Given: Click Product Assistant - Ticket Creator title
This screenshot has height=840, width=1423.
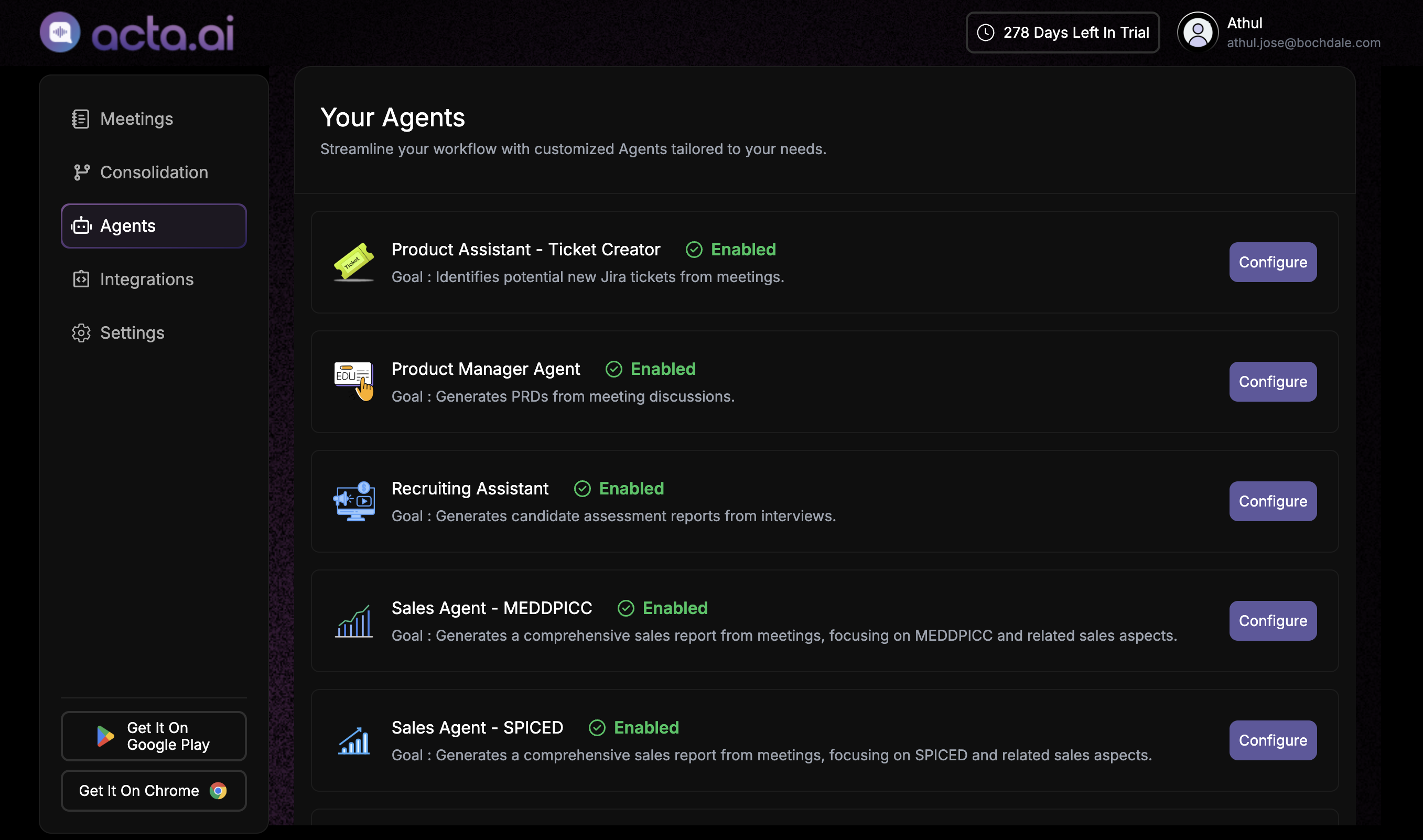Looking at the screenshot, I should click(x=526, y=250).
